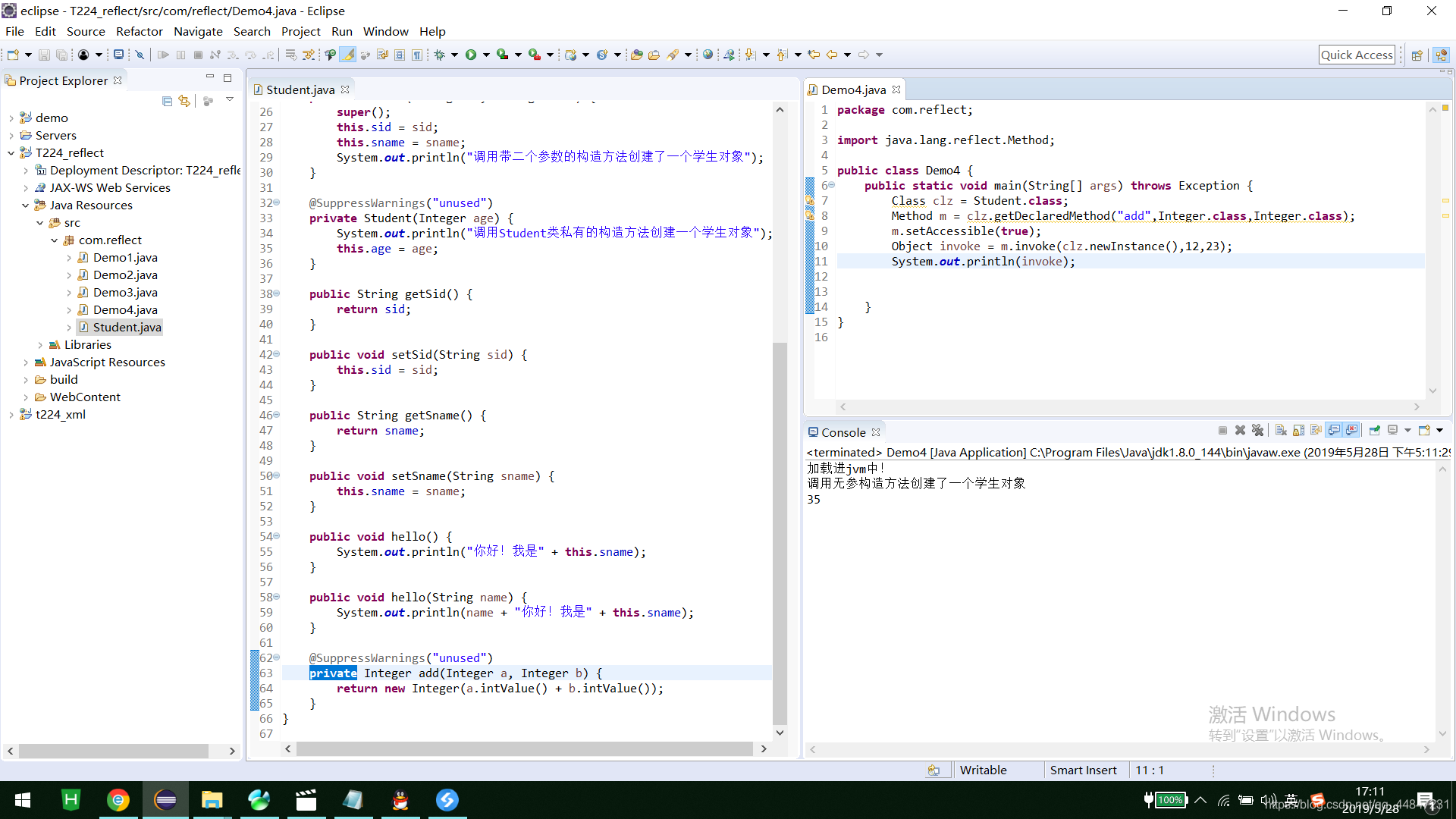Click the Next Annotation arrow icon
This screenshot has height=819, width=1456.
click(750, 55)
